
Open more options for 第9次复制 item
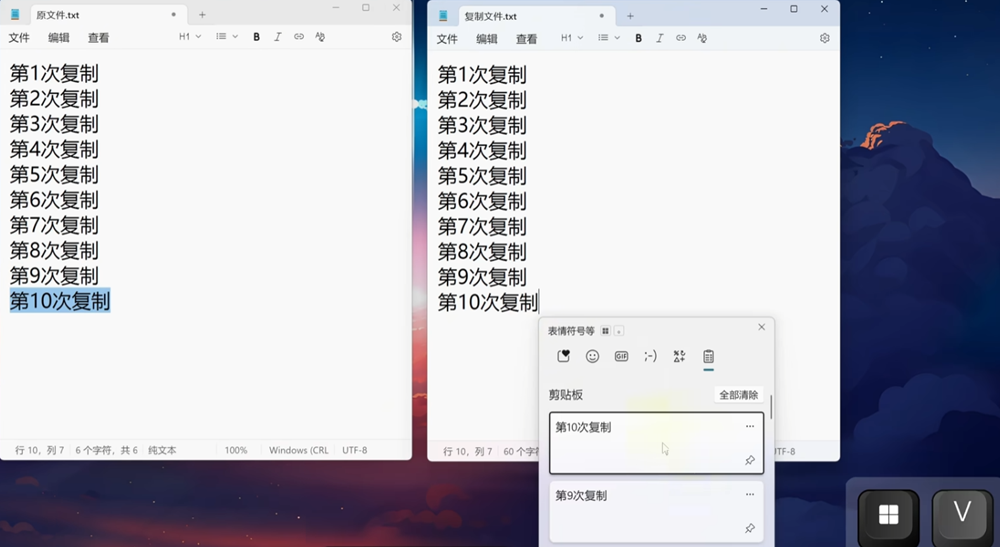pos(750,495)
